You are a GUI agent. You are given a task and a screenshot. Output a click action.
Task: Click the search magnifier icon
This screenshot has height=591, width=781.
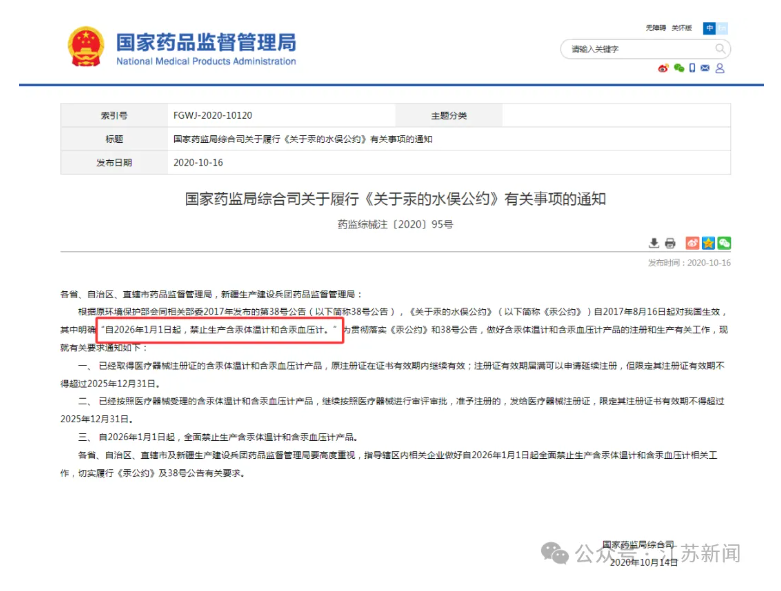(x=720, y=48)
